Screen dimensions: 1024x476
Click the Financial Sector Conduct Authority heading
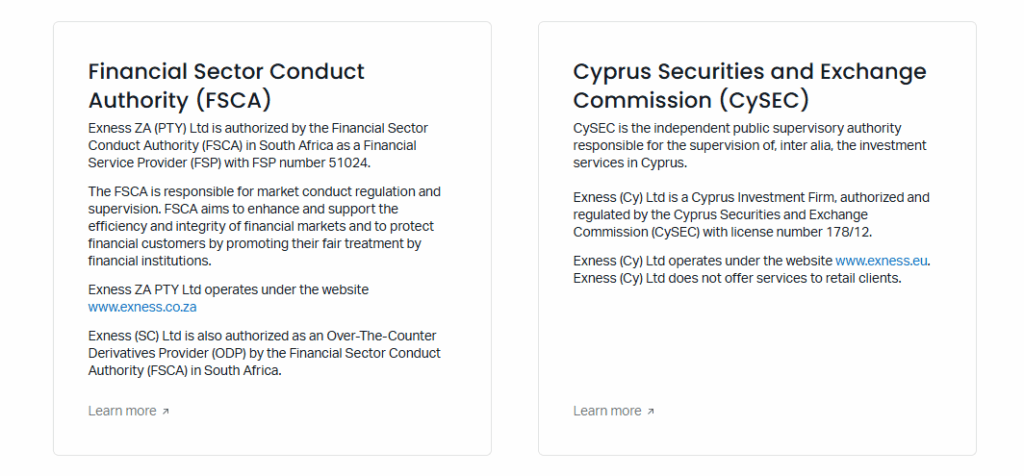[x=226, y=86]
